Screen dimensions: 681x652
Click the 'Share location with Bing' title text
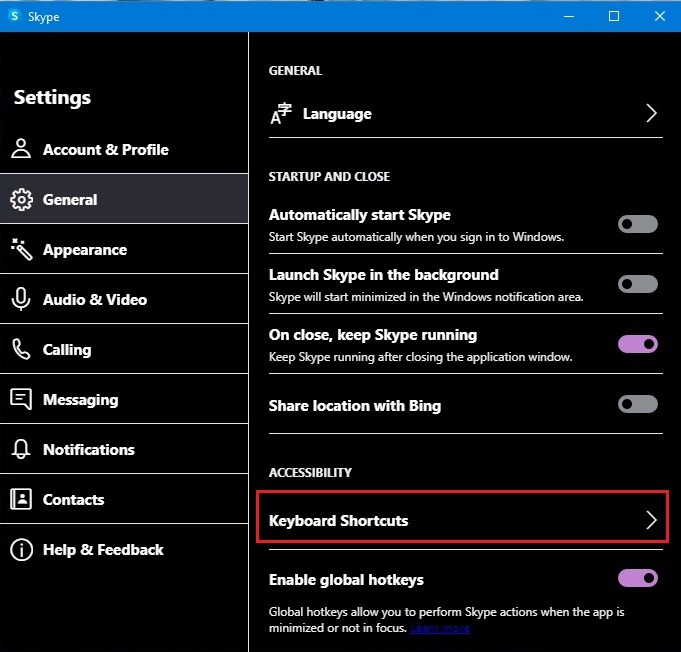click(355, 406)
